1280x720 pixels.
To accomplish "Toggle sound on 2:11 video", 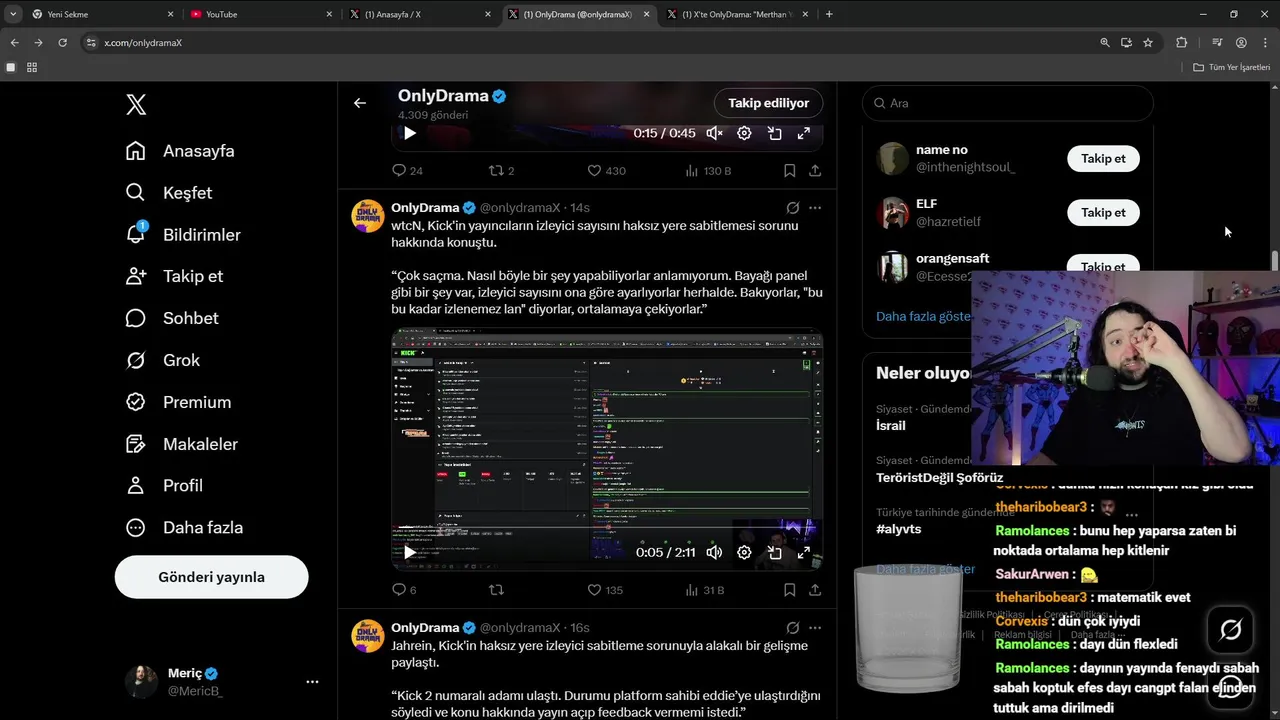I will (x=714, y=552).
